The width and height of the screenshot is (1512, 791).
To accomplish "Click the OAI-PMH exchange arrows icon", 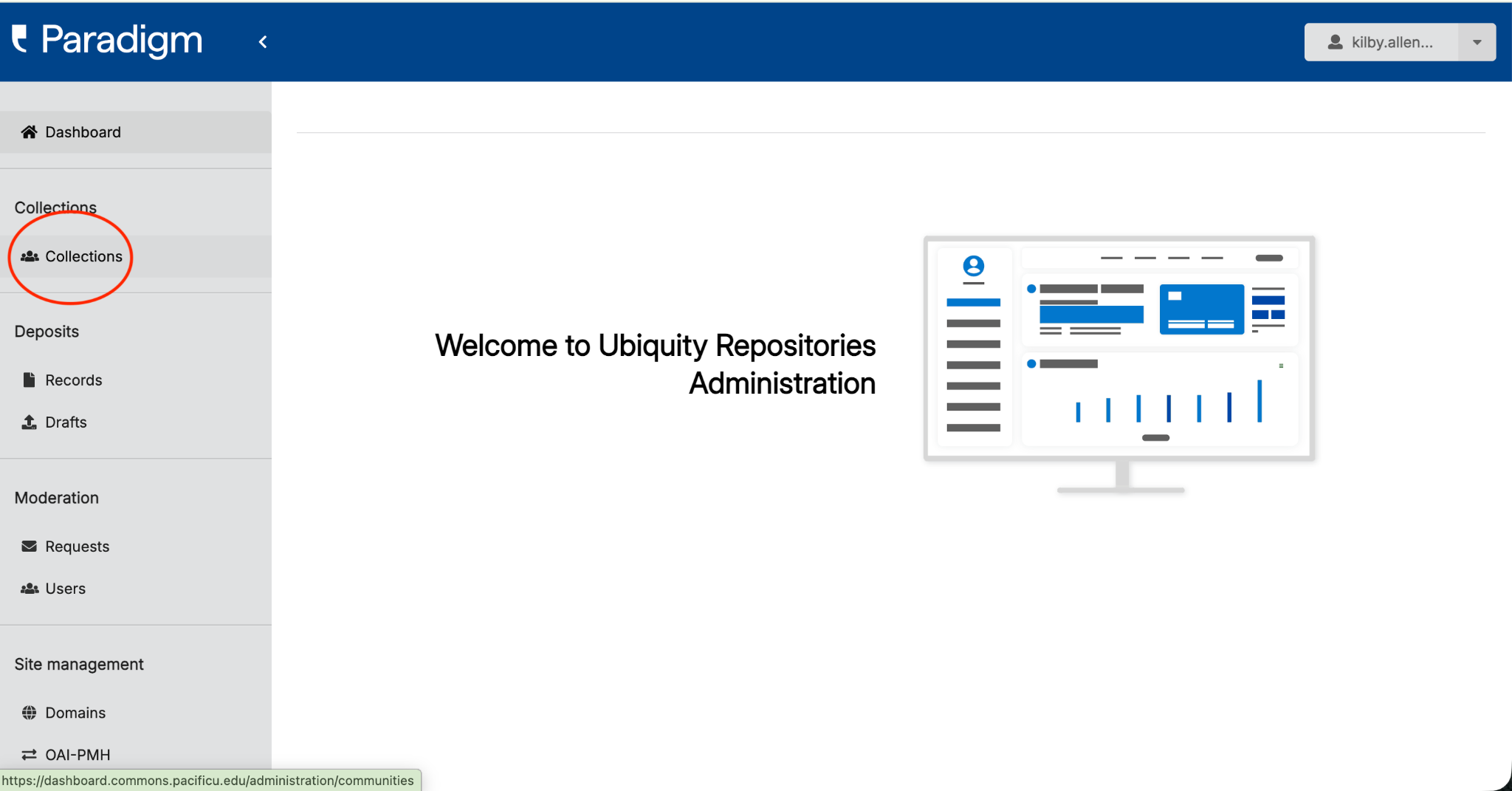I will 29,755.
